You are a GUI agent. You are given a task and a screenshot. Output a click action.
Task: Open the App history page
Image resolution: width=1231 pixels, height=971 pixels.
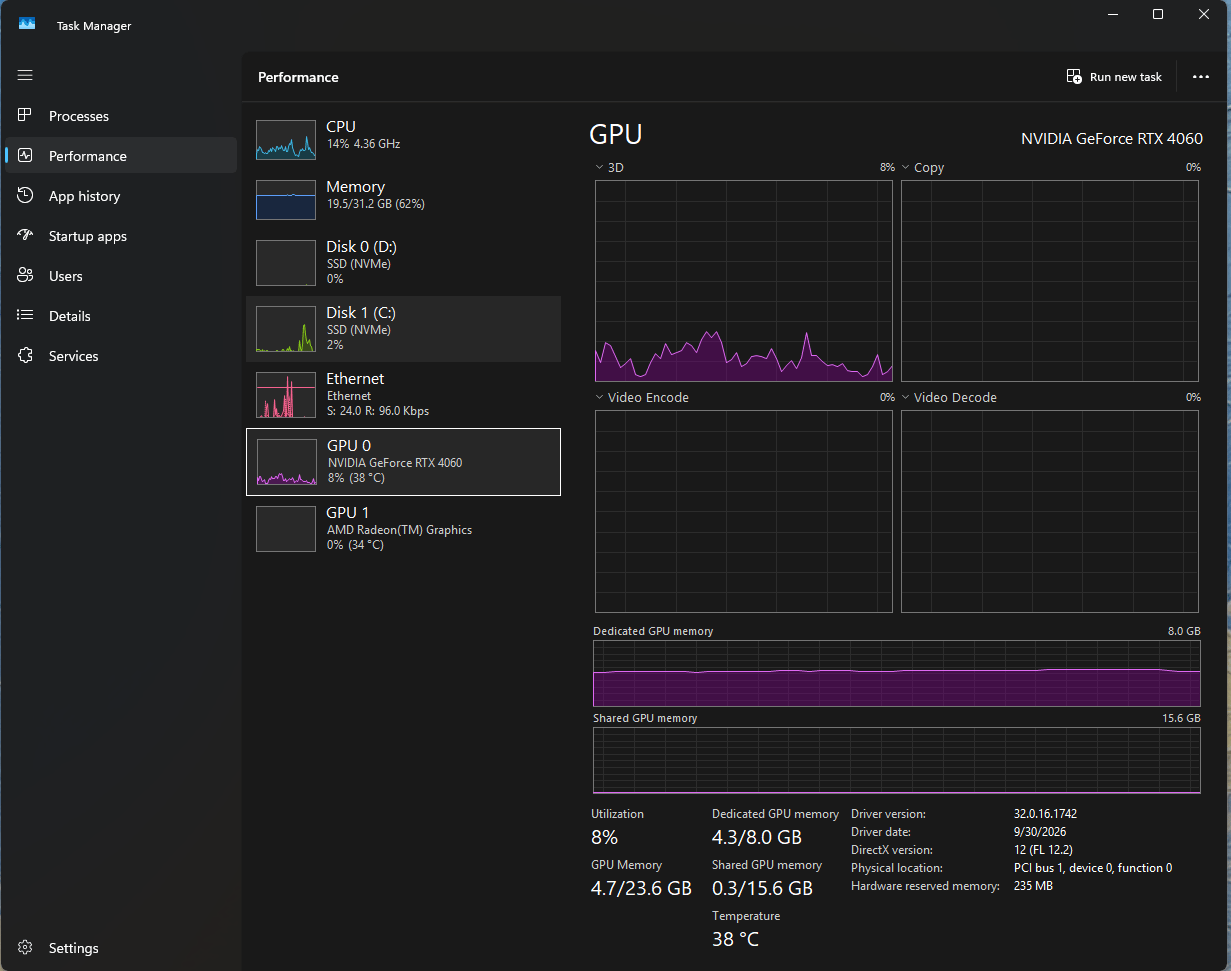pos(84,196)
